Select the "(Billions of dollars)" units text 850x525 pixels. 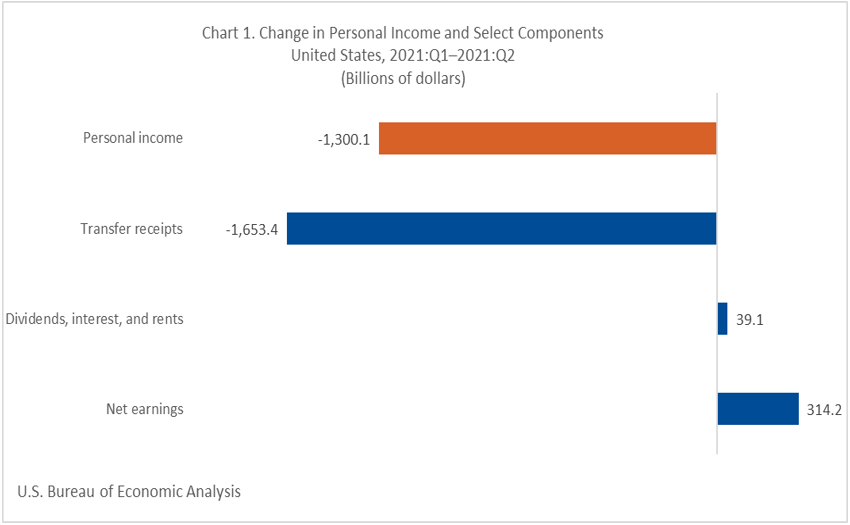[403, 77]
